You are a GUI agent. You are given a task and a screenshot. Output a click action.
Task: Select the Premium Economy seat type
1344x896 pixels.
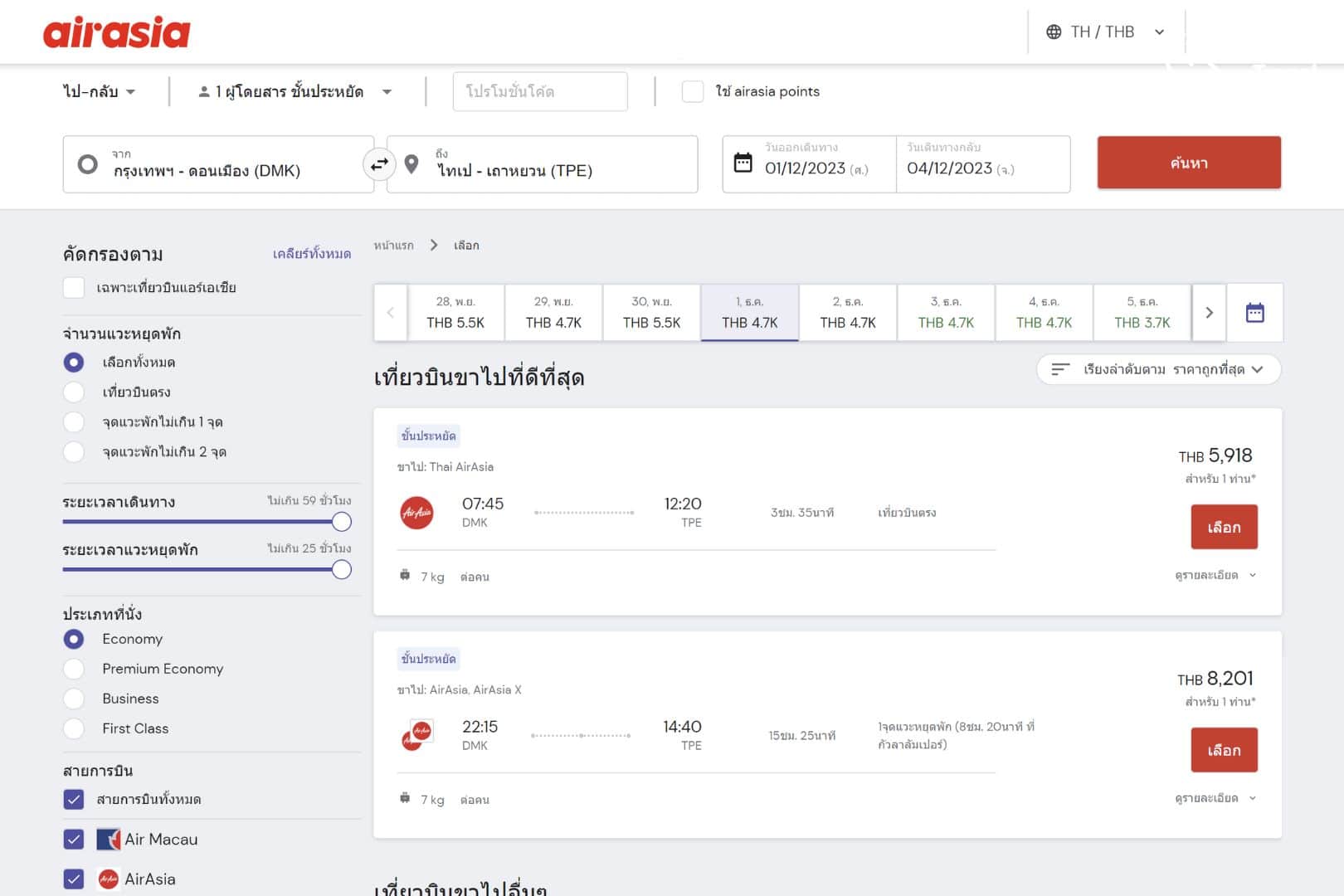point(74,669)
